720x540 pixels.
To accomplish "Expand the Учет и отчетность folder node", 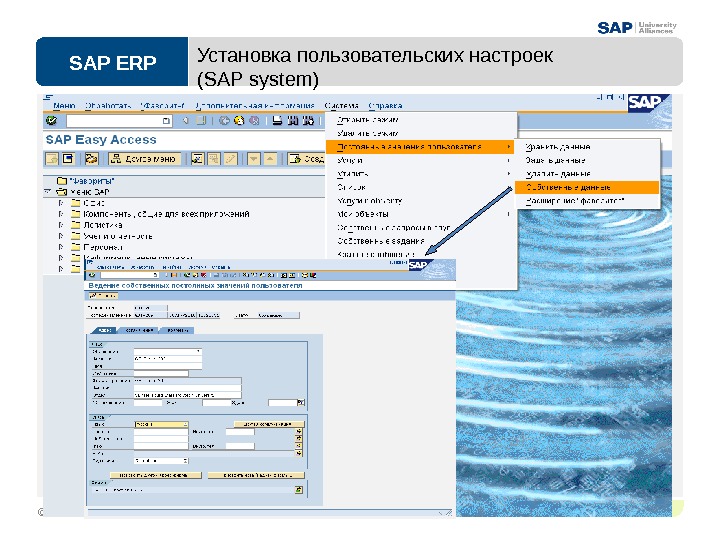I will coord(61,236).
